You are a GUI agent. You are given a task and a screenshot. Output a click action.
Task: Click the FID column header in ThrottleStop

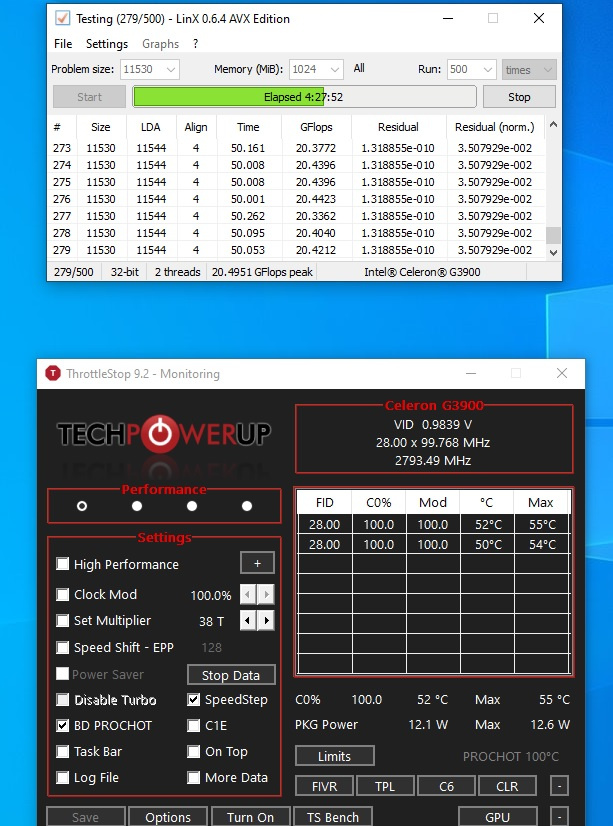324,503
